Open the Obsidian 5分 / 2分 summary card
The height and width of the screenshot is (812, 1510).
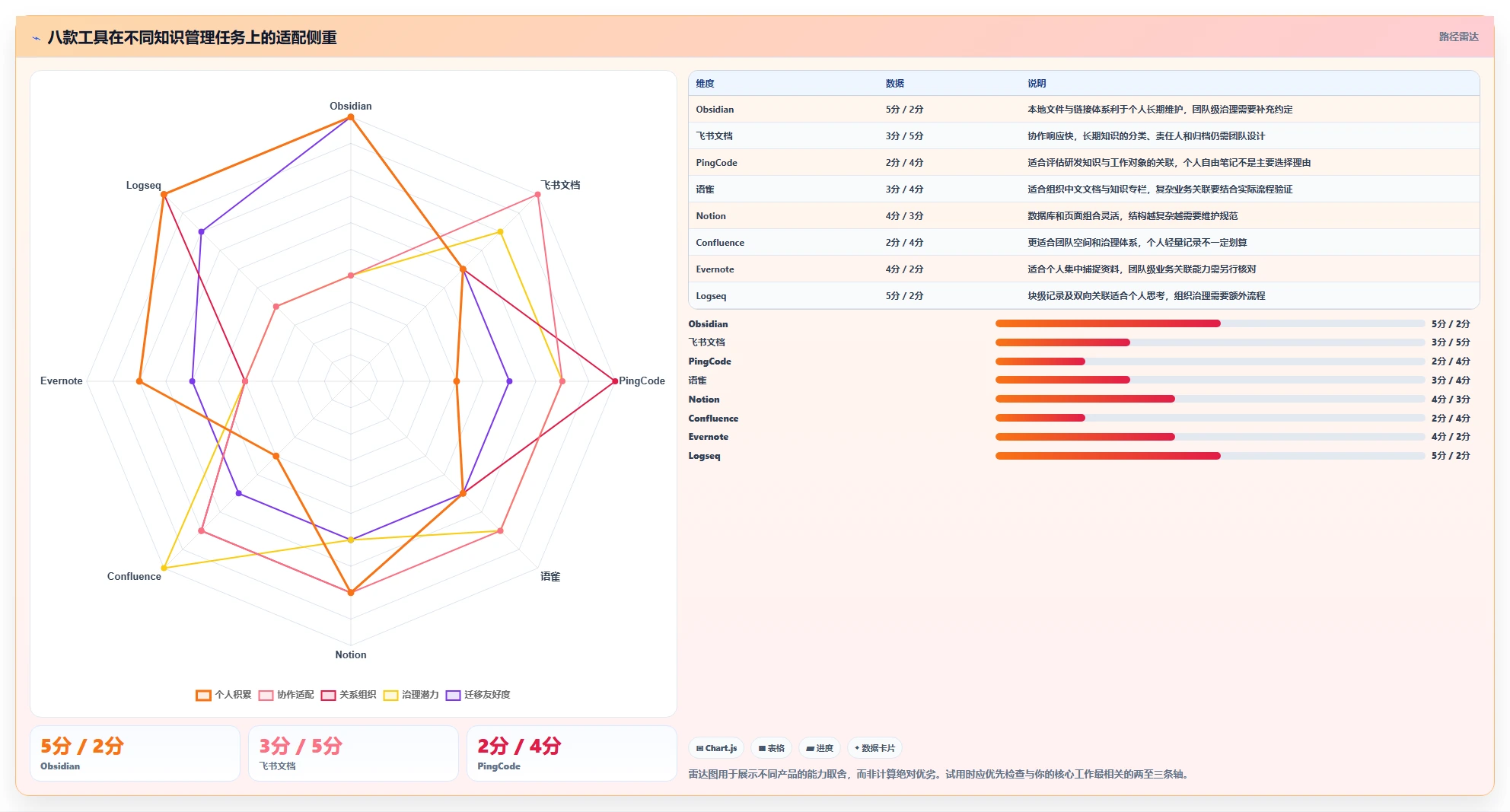tap(135, 753)
